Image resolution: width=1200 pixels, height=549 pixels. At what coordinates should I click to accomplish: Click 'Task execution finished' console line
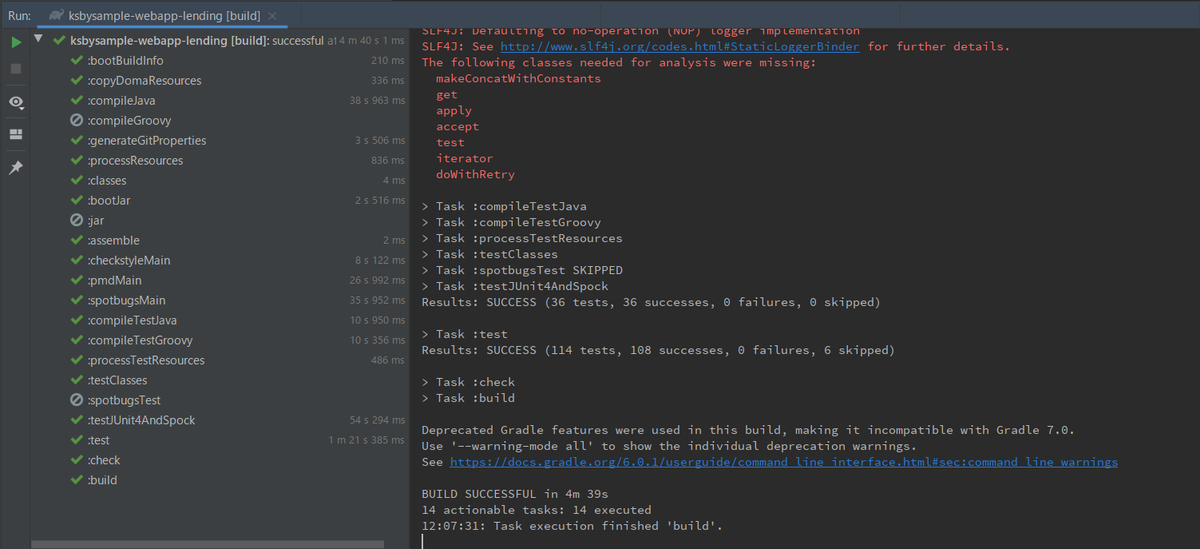[572, 526]
